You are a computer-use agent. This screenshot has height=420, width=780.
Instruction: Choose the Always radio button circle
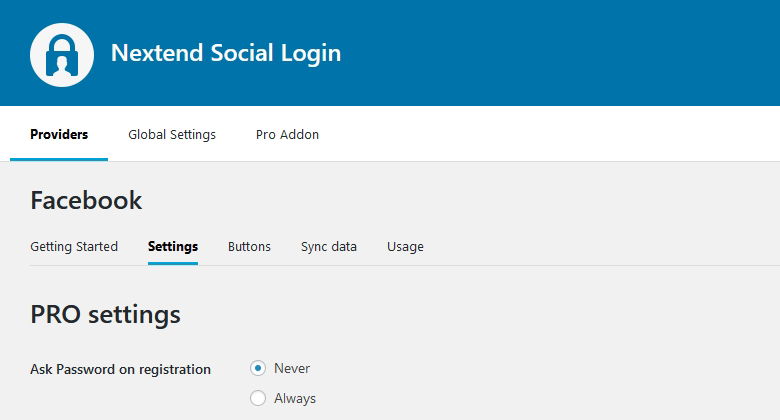[x=258, y=398]
